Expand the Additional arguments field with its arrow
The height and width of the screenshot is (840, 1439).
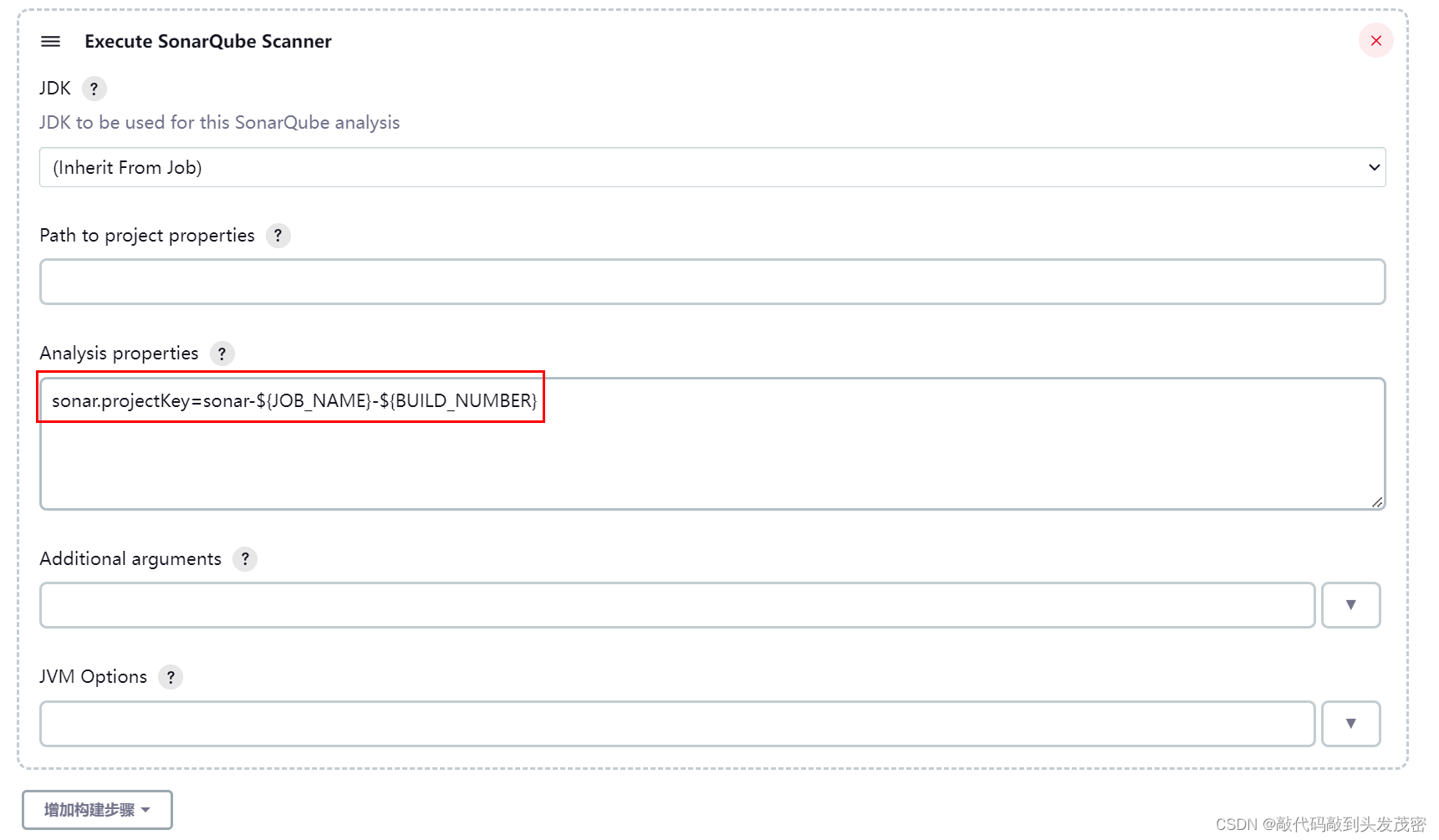click(1350, 605)
